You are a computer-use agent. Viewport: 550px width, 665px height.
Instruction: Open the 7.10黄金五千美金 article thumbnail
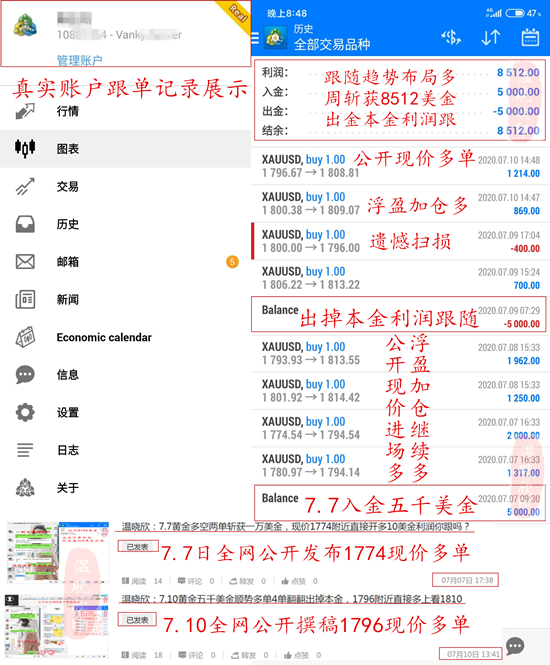(56, 625)
